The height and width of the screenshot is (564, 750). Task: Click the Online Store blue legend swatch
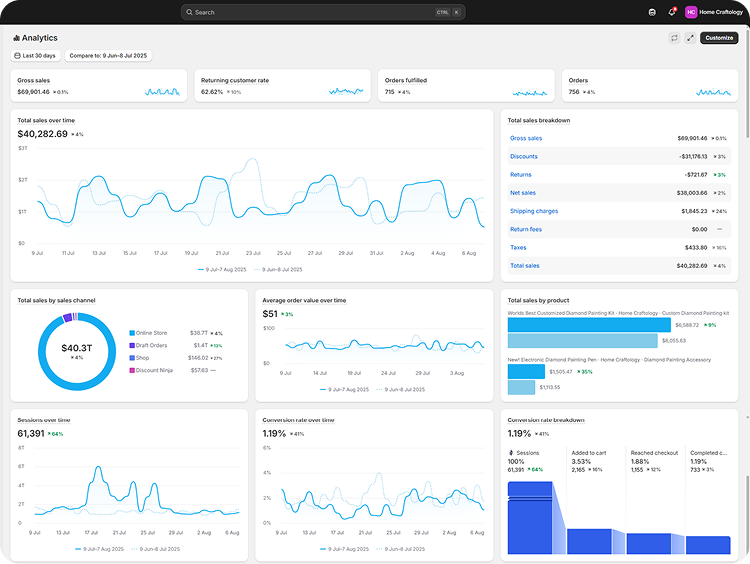click(132, 333)
